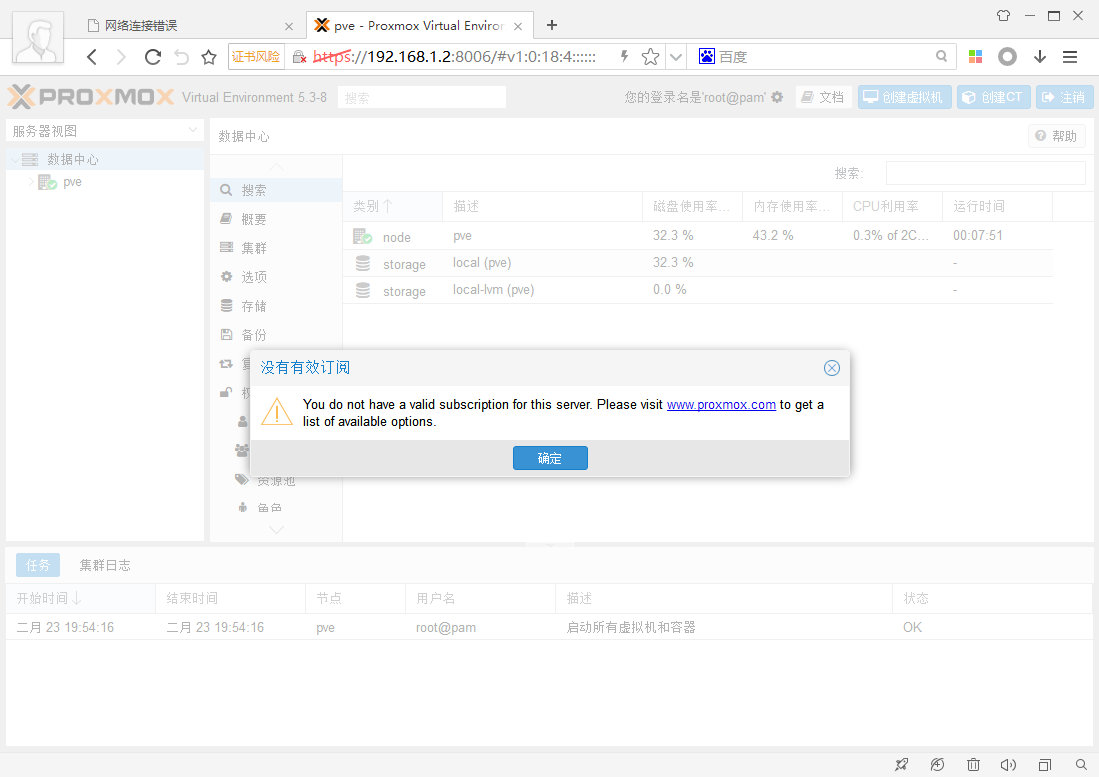Viewport: 1099px width, 777px height.
Task: Click the 帮助 help button
Action: [x=1056, y=136]
